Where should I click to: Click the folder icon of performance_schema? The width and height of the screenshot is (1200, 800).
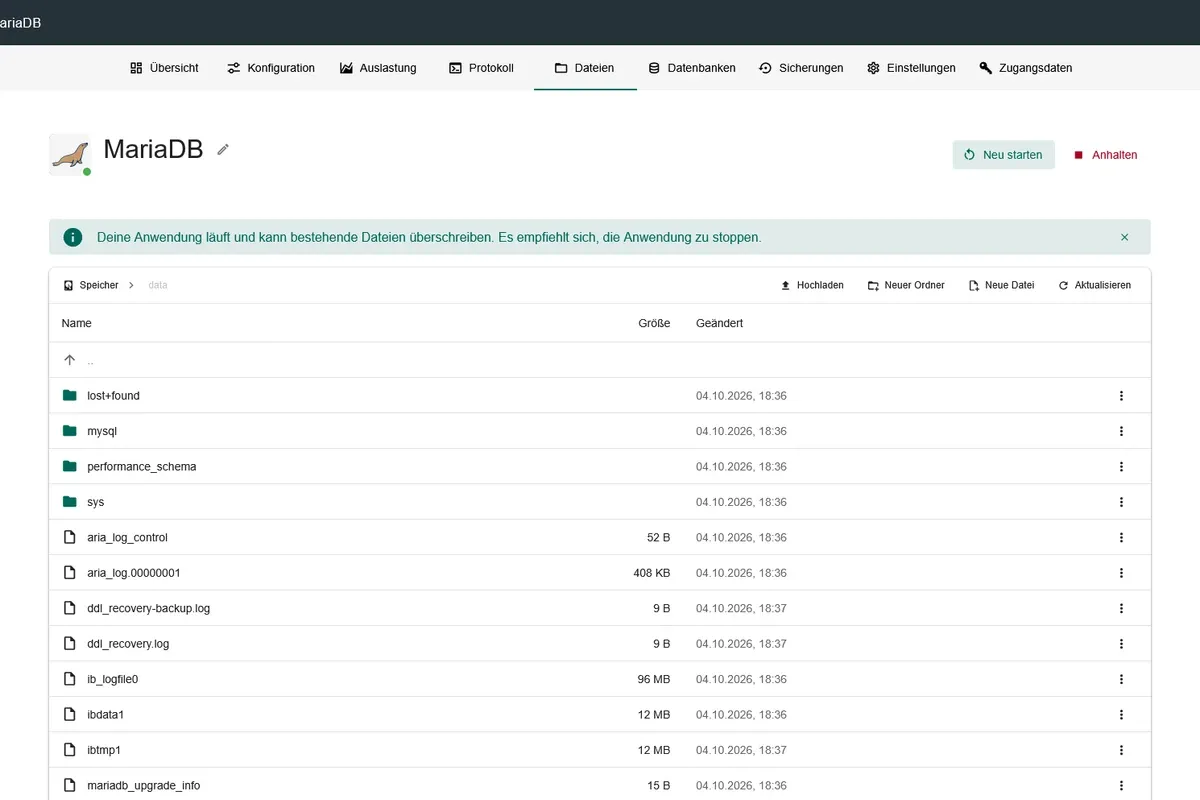pyautogui.click(x=69, y=467)
